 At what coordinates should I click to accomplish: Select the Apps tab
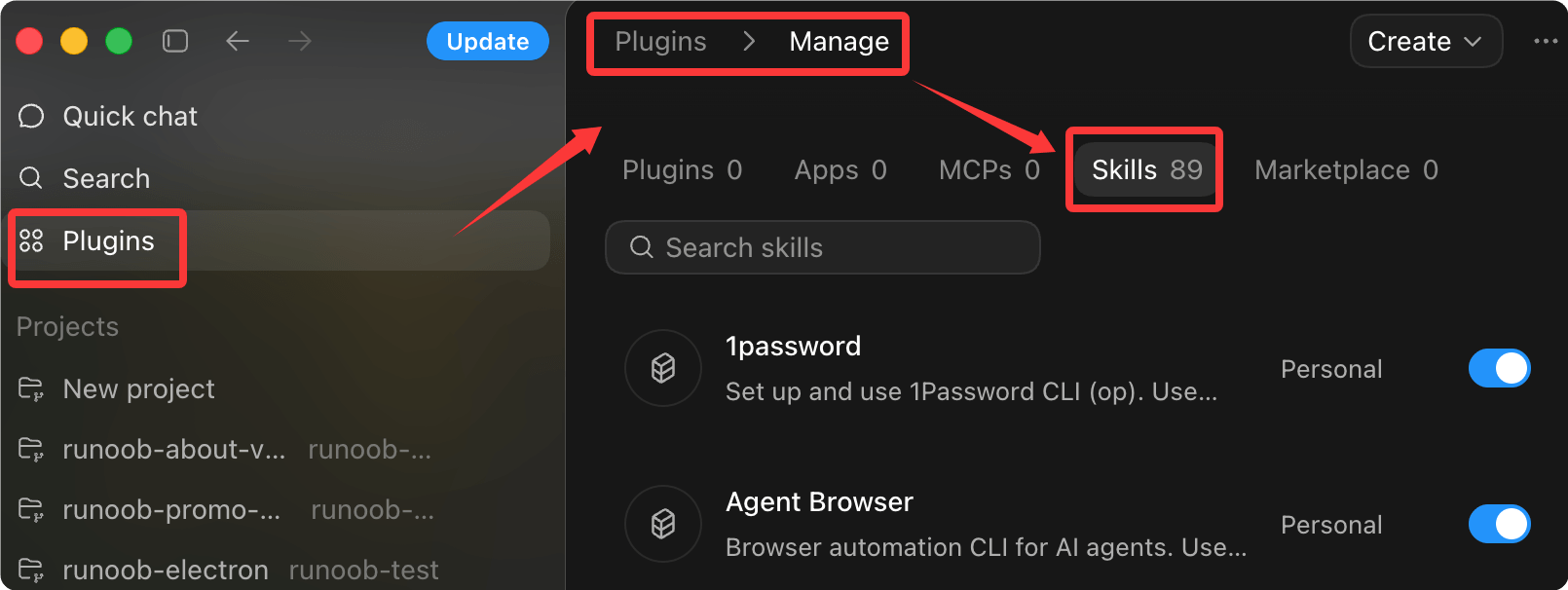tap(840, 170)
